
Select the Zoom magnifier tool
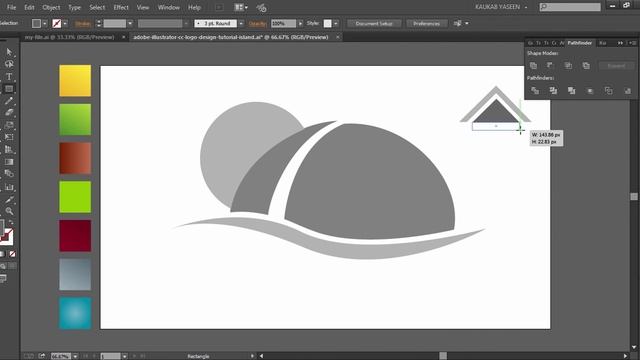9,211
